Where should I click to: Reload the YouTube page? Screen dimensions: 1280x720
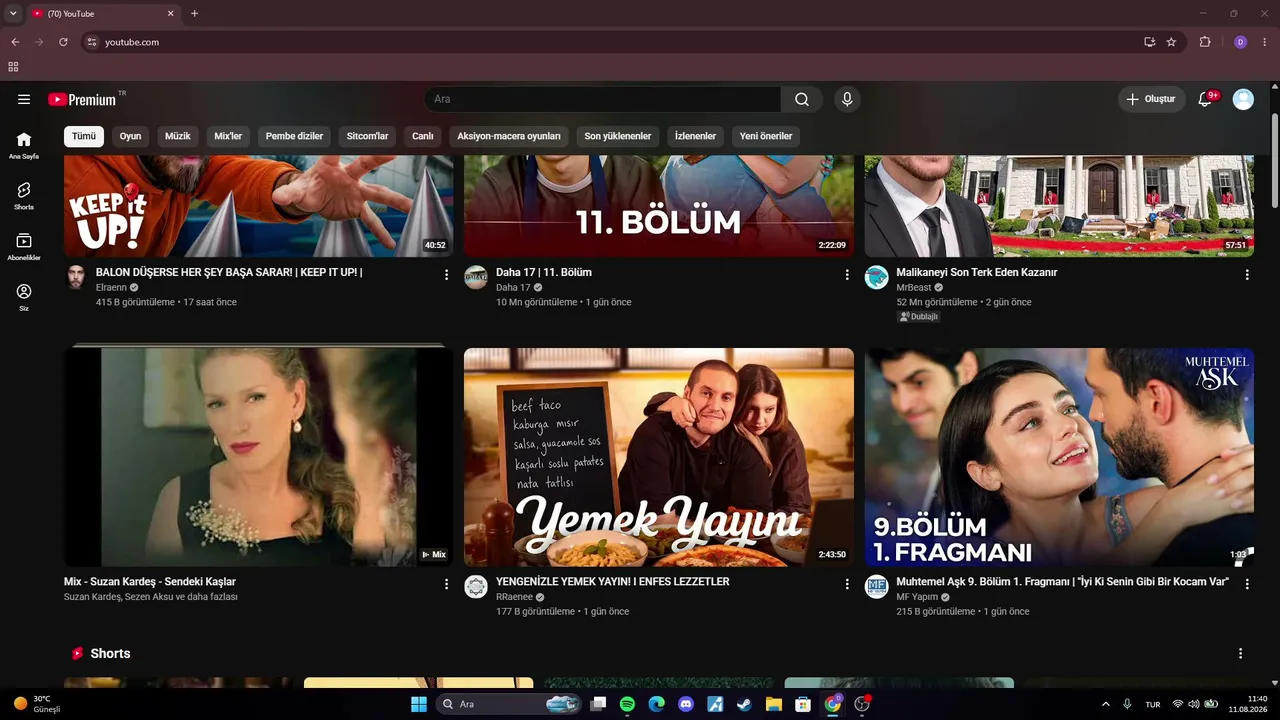(x=63, y=42)
